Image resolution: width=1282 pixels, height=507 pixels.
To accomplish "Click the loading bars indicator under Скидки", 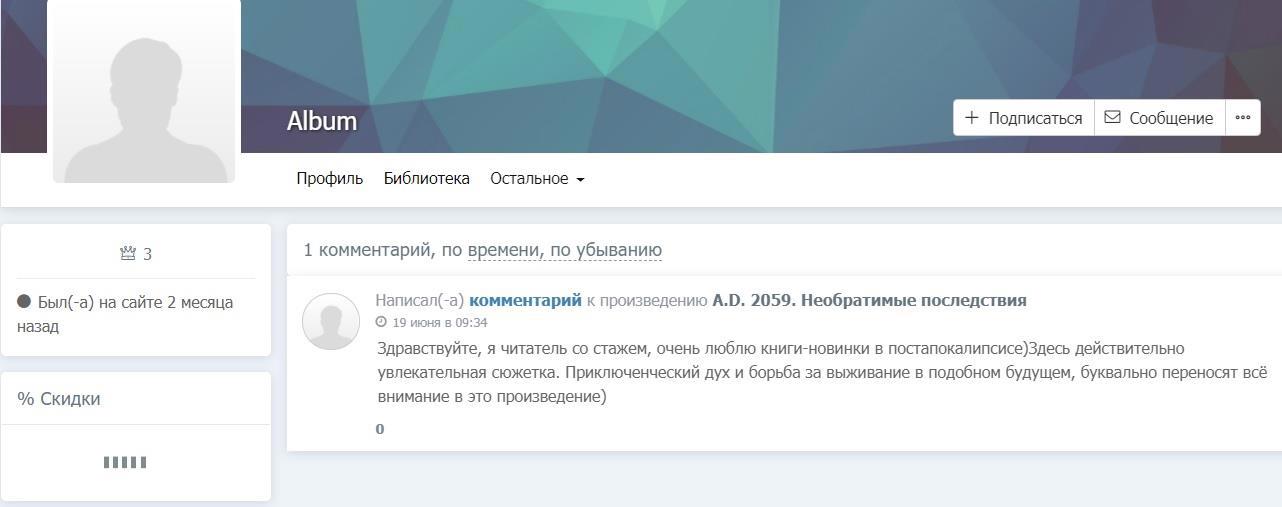I will tap(125, 462).
